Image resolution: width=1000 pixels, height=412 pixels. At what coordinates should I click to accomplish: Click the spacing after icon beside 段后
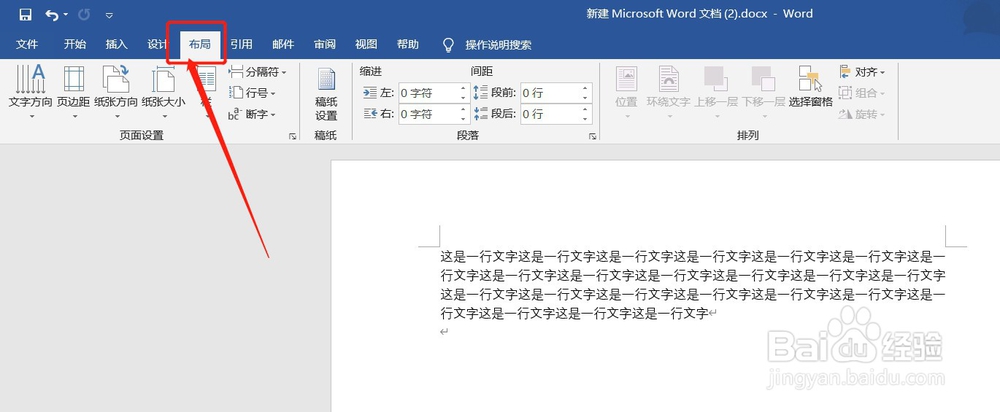(480, 114)
